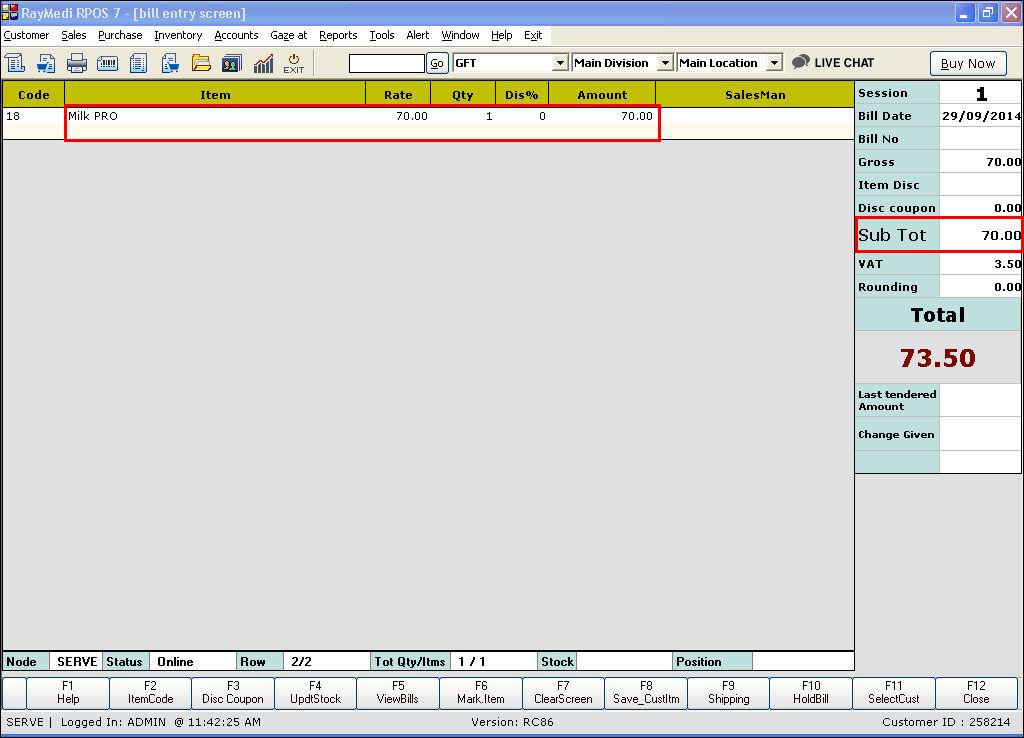
Task: Click the 'Online' status text
Action: pyautogui.click(x=175, y=662)
